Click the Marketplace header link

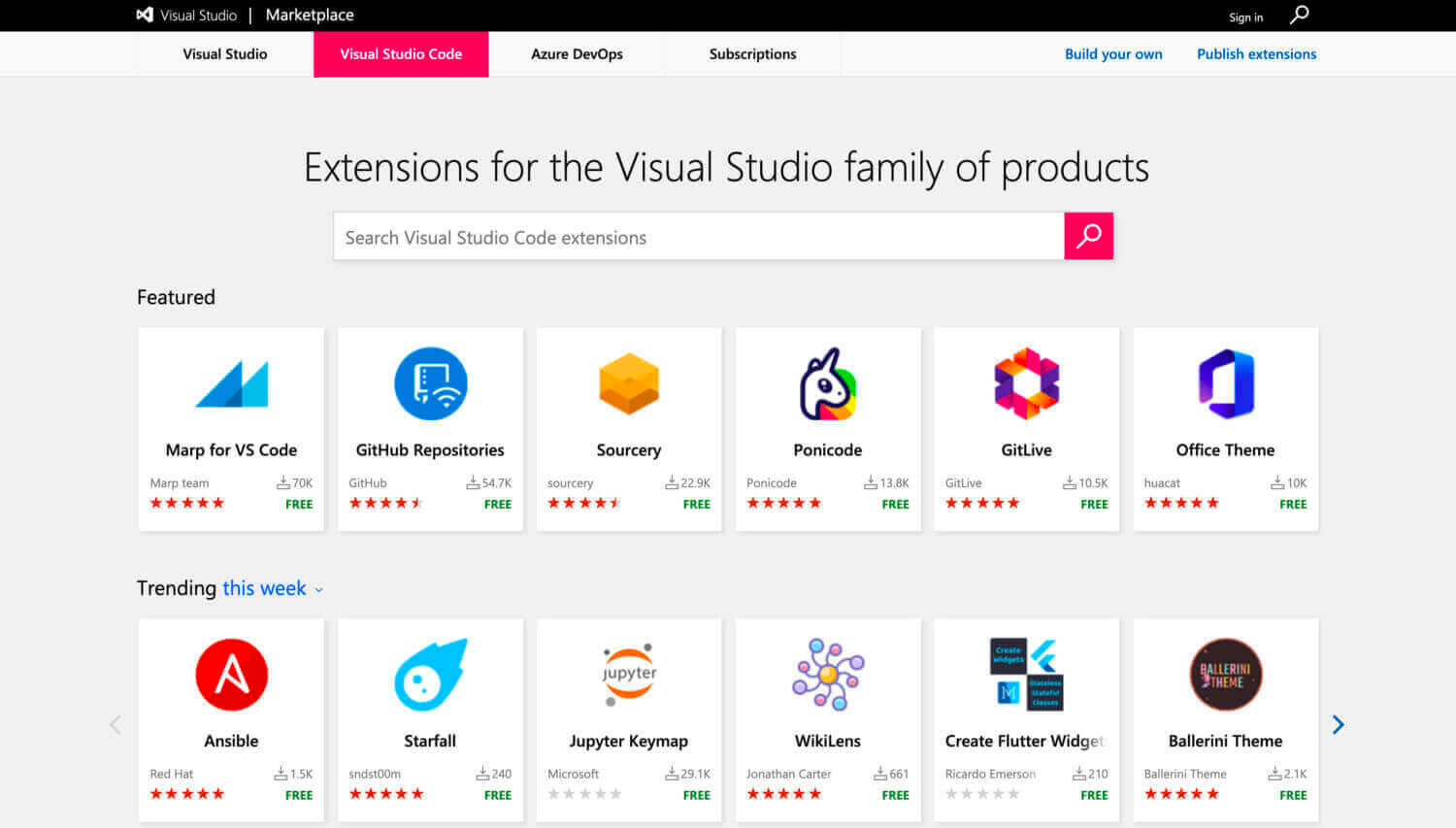point(310,15)
